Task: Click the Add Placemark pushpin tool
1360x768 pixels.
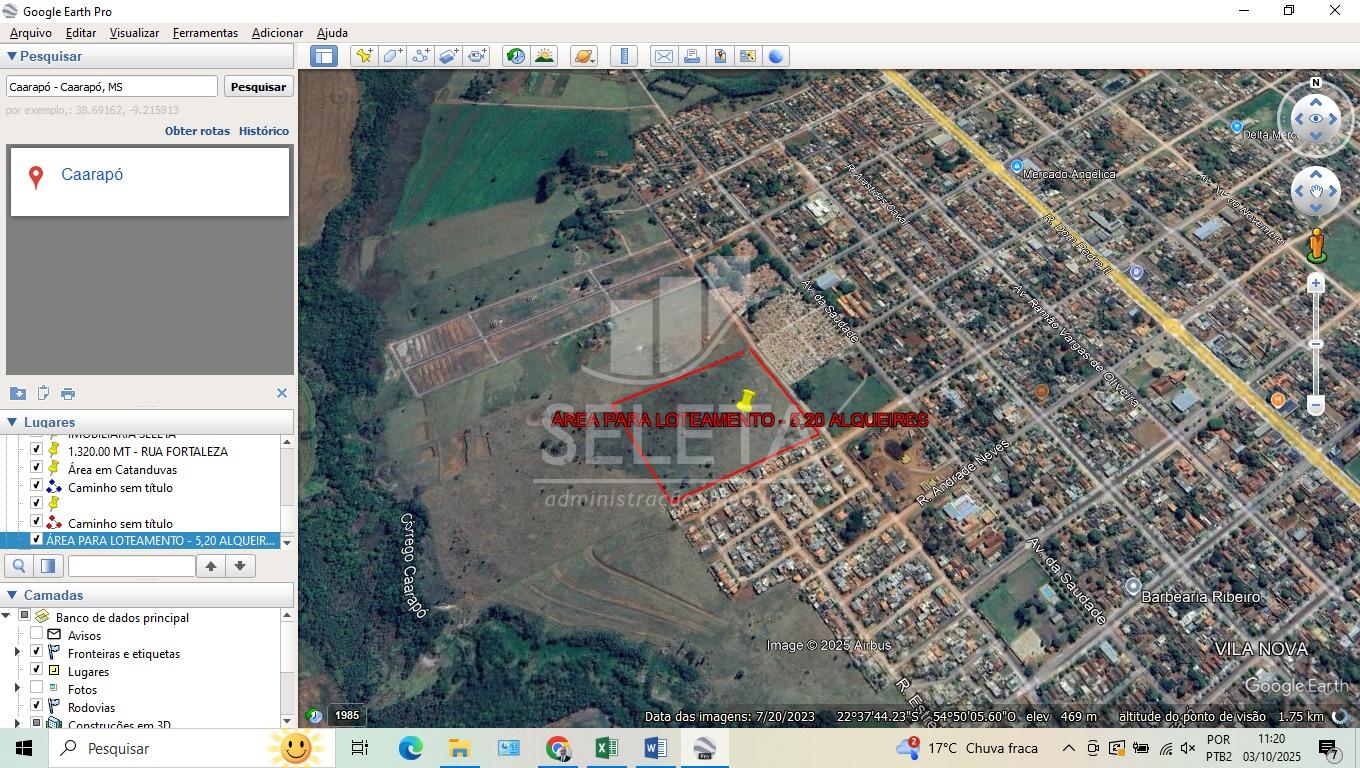Action: pyautogui.click(x=364, y=56)
